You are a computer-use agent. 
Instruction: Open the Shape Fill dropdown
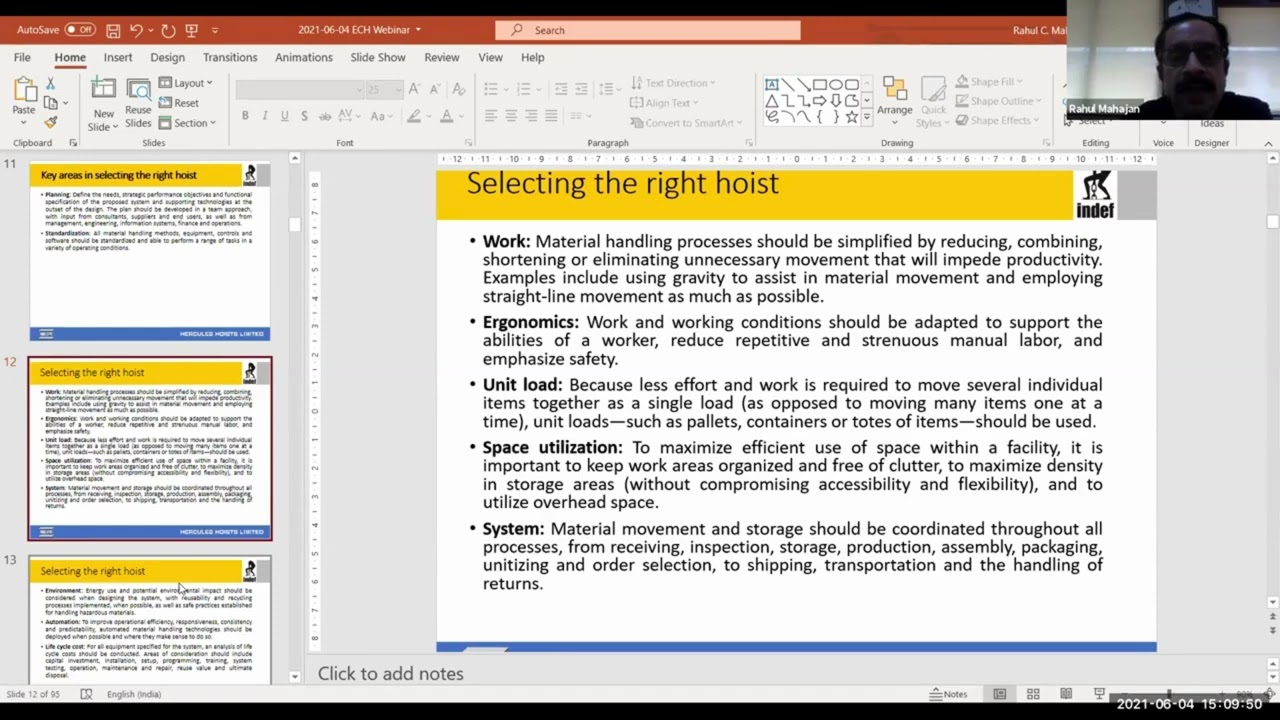pos(988,82)
